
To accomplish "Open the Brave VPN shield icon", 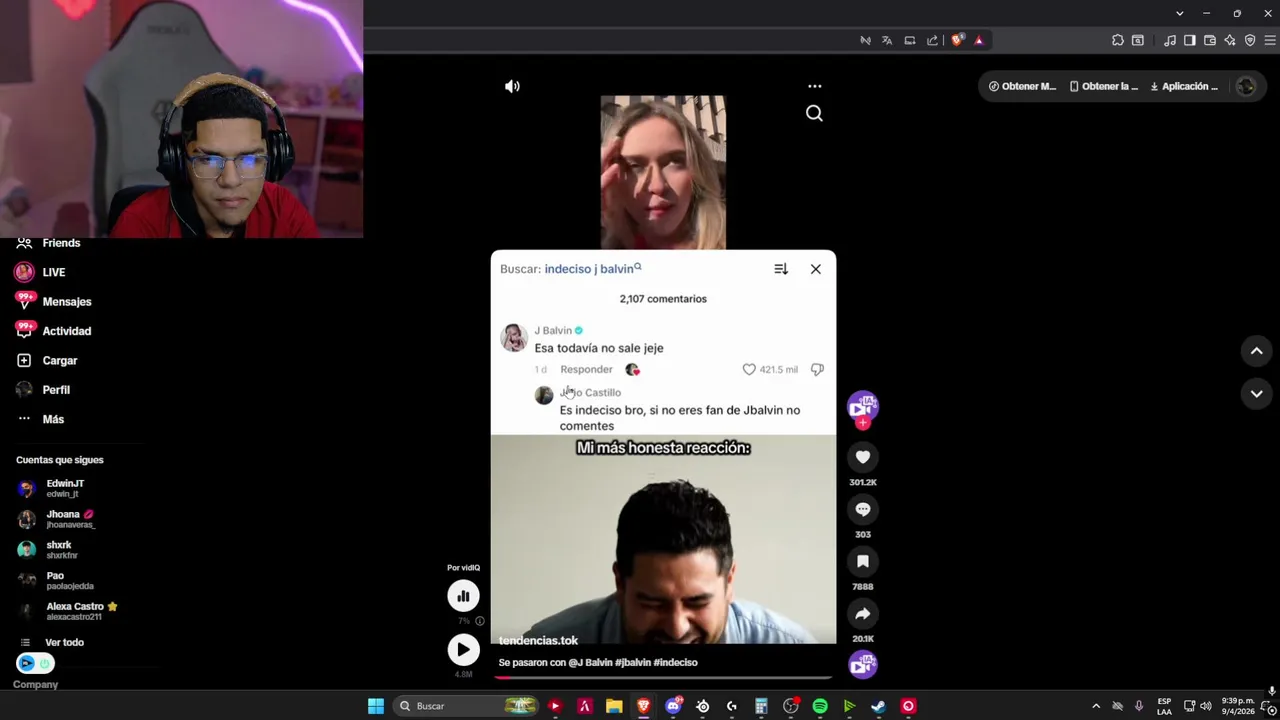I will (1250, 40).
